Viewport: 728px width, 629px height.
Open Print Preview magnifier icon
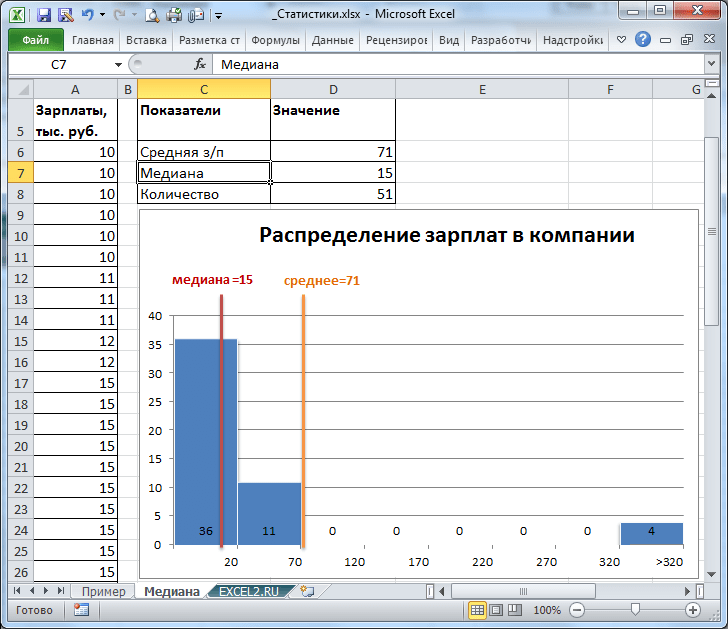[151, 15]
